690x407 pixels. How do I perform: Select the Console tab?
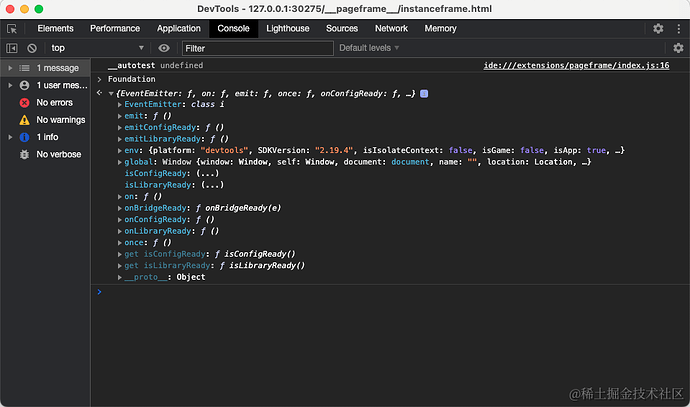233,29
